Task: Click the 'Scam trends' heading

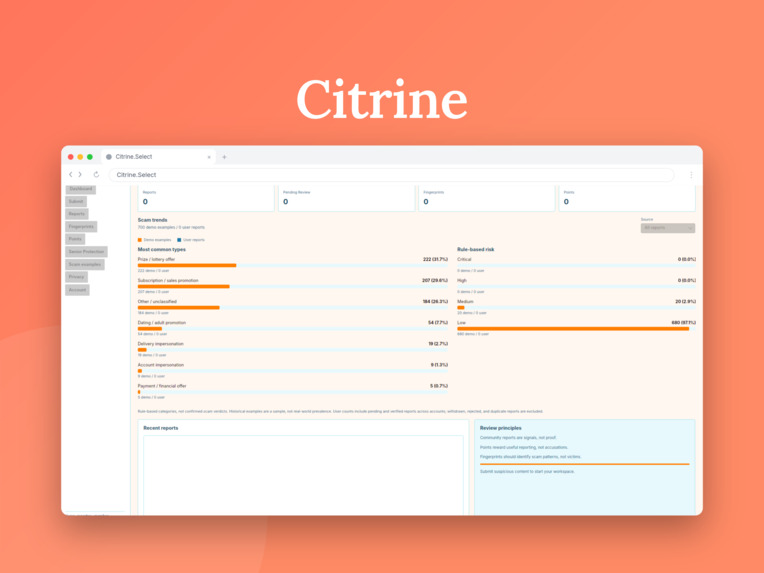Action: pyautogui.click(x=153, y=220)
